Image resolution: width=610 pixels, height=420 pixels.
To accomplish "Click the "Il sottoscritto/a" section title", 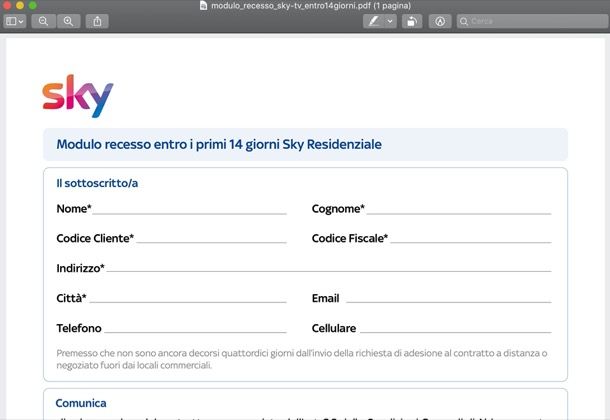I will pos(97,183).
